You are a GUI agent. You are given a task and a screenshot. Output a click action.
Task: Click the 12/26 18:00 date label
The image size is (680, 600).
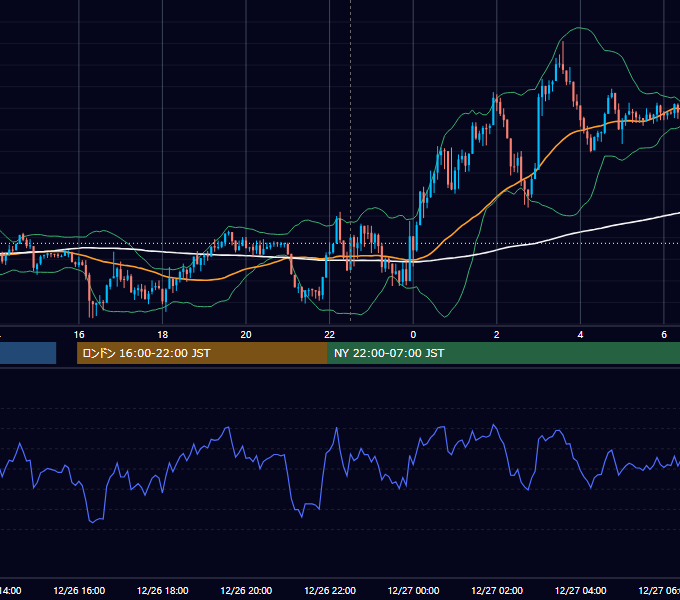pyautogui.click(x=163, y=590)
